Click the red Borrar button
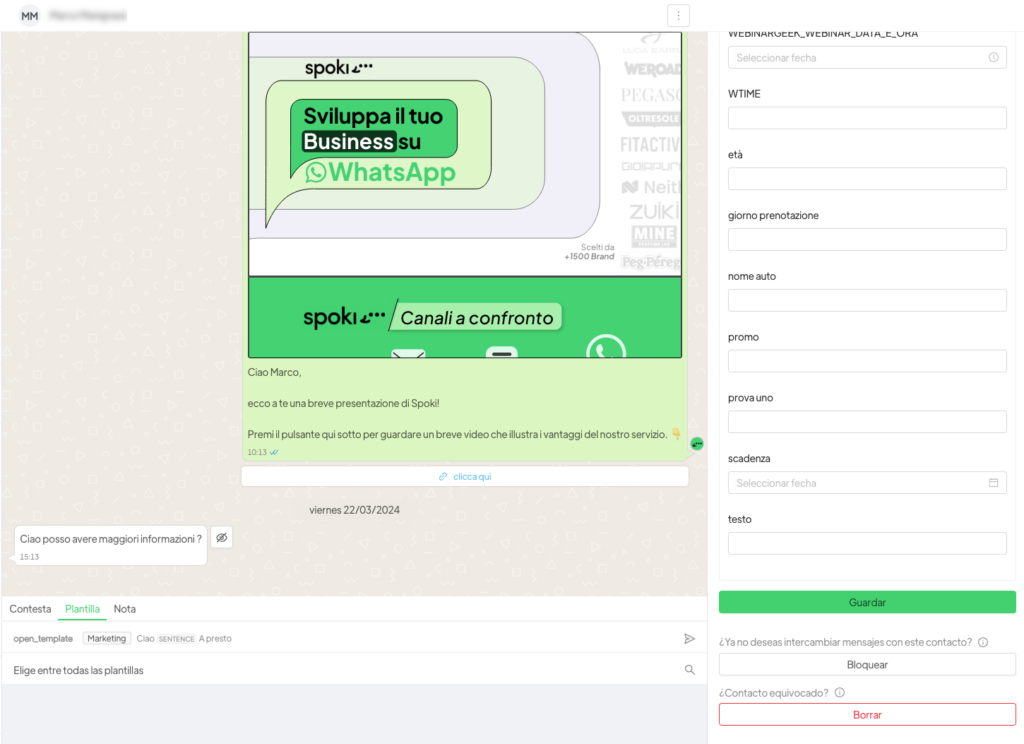The image size is (1024, 744). coord(867,715)
